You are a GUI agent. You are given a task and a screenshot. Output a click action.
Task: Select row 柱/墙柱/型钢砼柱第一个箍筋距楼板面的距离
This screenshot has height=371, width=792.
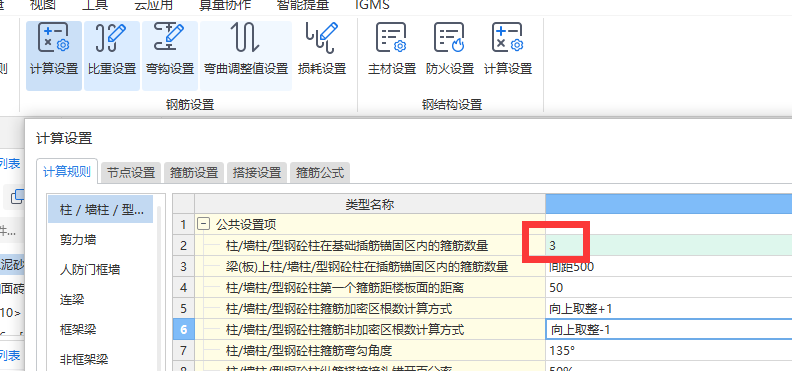click(x=370, y=288)
